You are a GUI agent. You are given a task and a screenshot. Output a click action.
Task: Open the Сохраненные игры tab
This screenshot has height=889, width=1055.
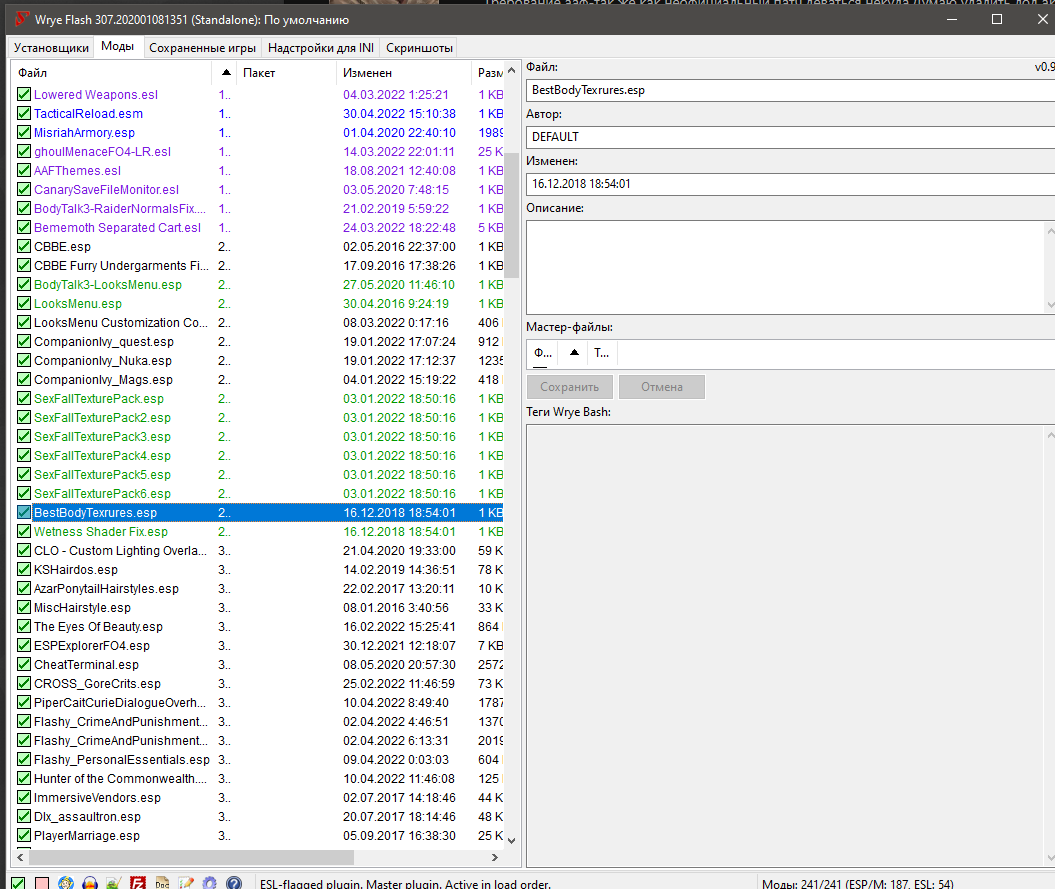click(203, 48)
